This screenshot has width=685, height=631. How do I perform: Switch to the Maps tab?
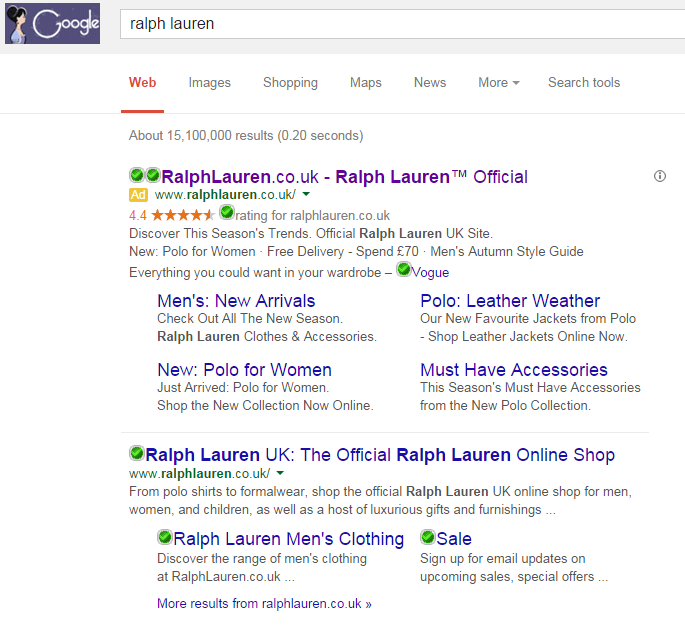pos(366,83)
